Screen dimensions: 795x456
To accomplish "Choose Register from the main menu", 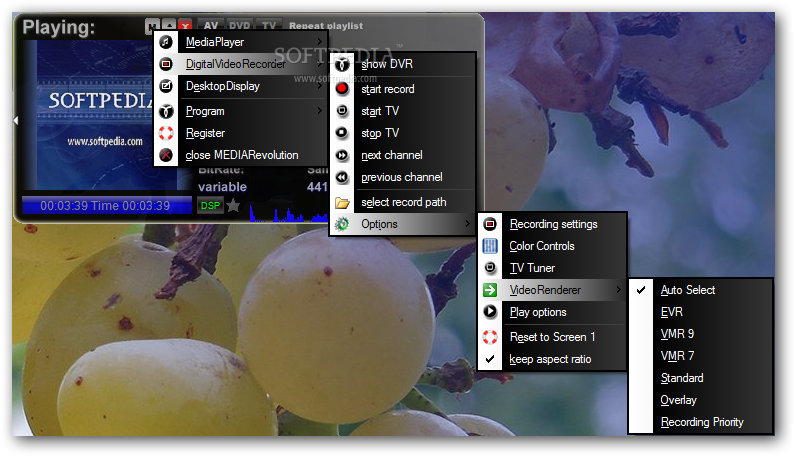I will [240, 133].
